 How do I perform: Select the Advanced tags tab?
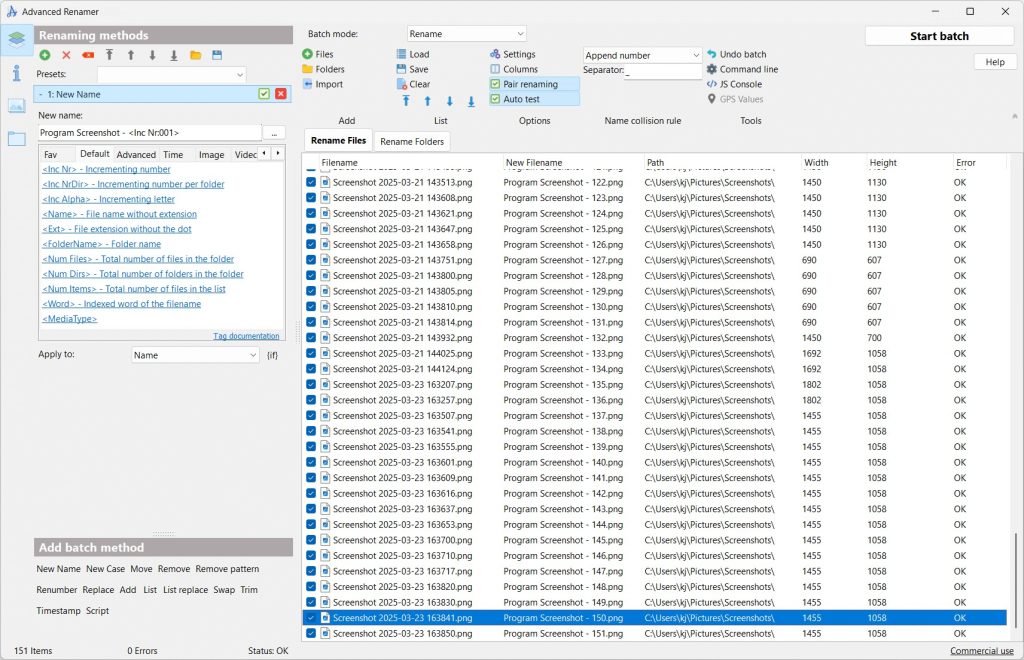tap(136, 155)
